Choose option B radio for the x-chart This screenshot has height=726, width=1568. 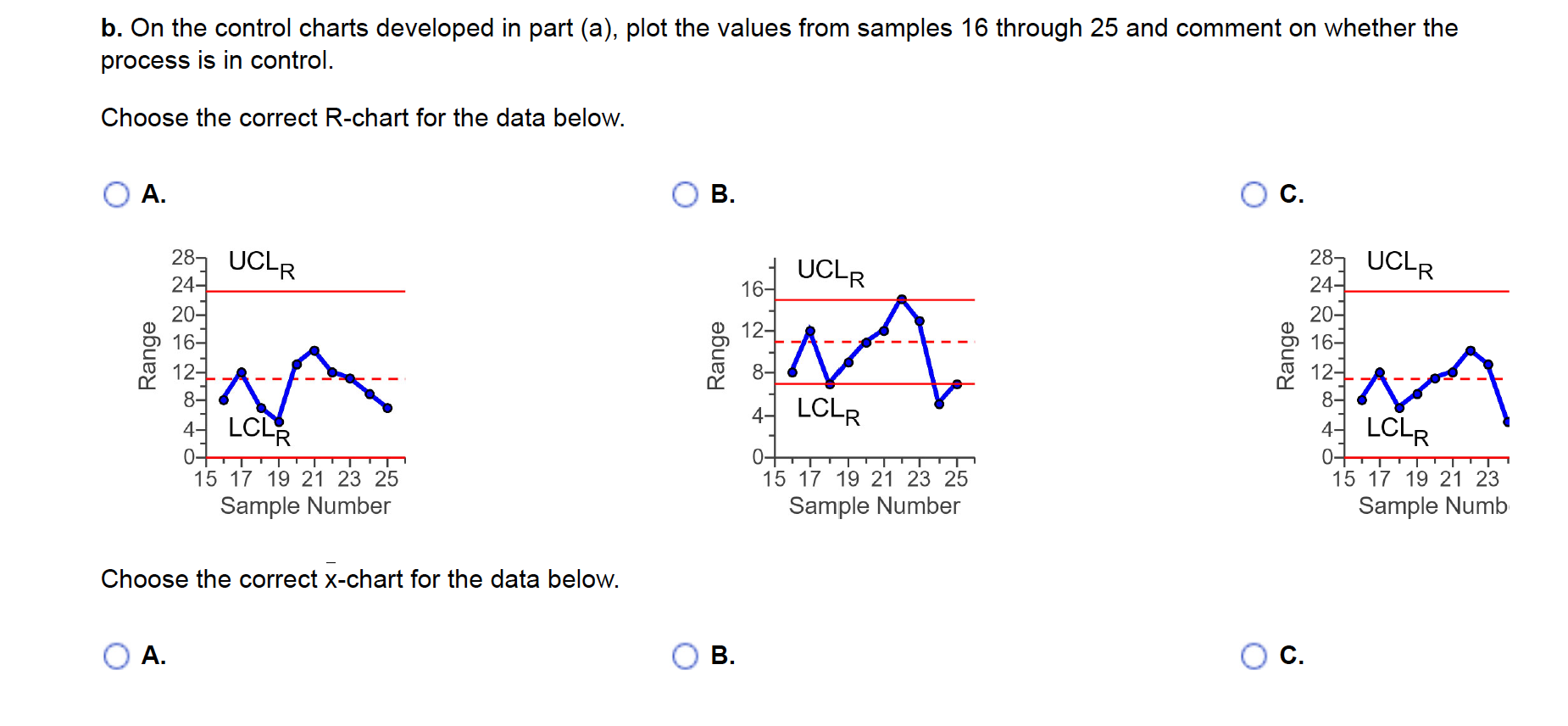[x=685, y=656]
